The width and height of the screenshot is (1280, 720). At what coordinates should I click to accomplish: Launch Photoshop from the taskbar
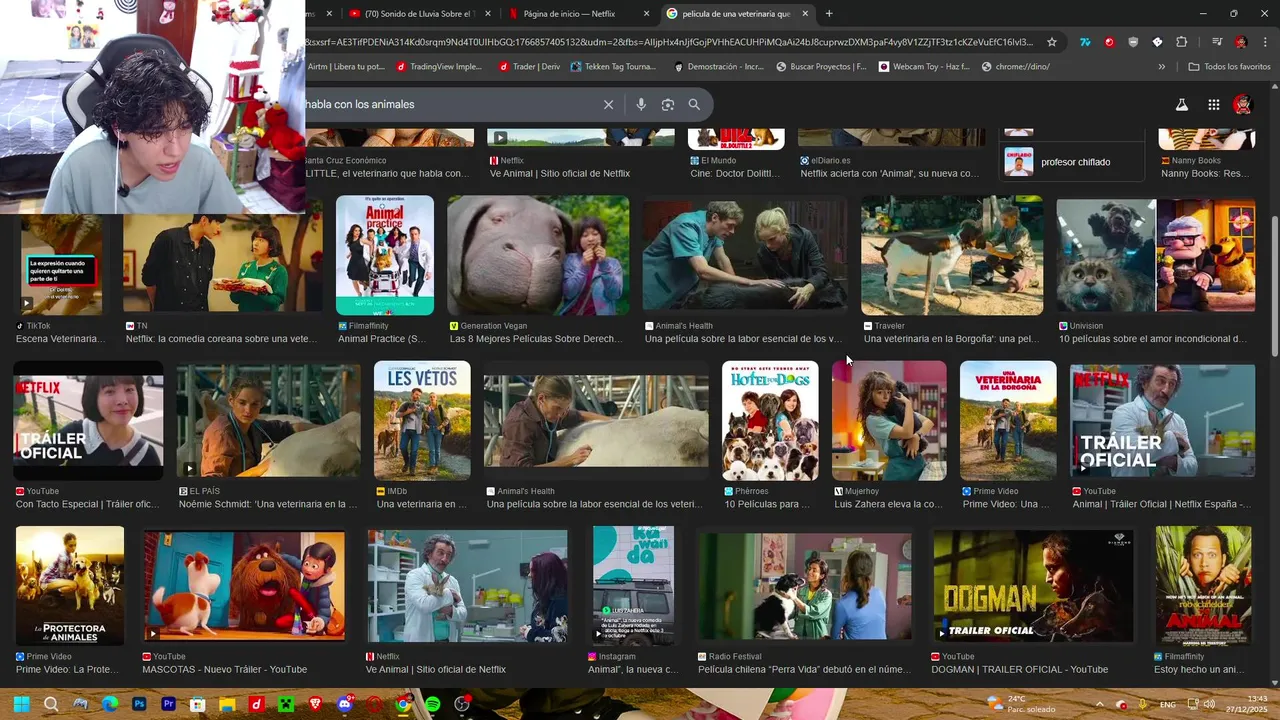coord(139,704)
